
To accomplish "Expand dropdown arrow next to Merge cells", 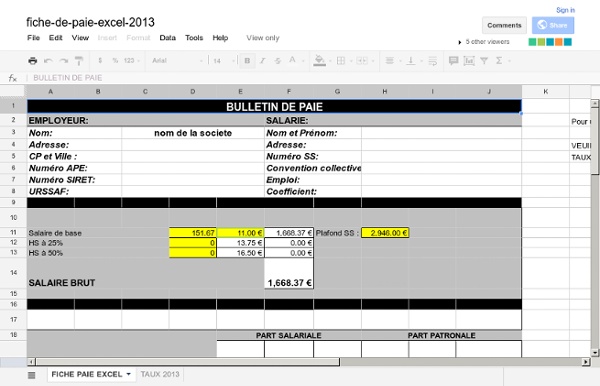I will 373,61.
